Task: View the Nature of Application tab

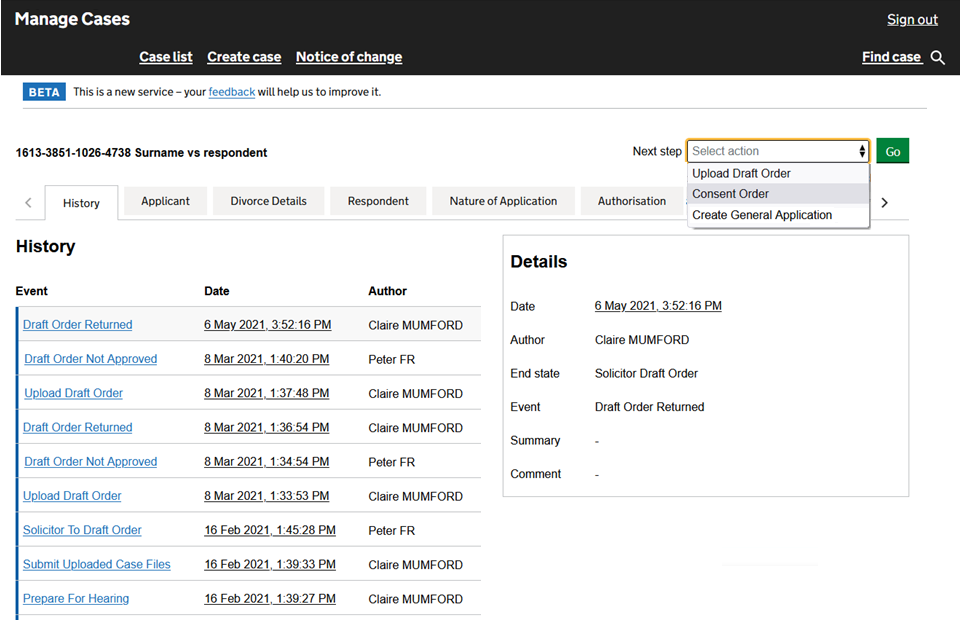Action: [x=503, y=201]
